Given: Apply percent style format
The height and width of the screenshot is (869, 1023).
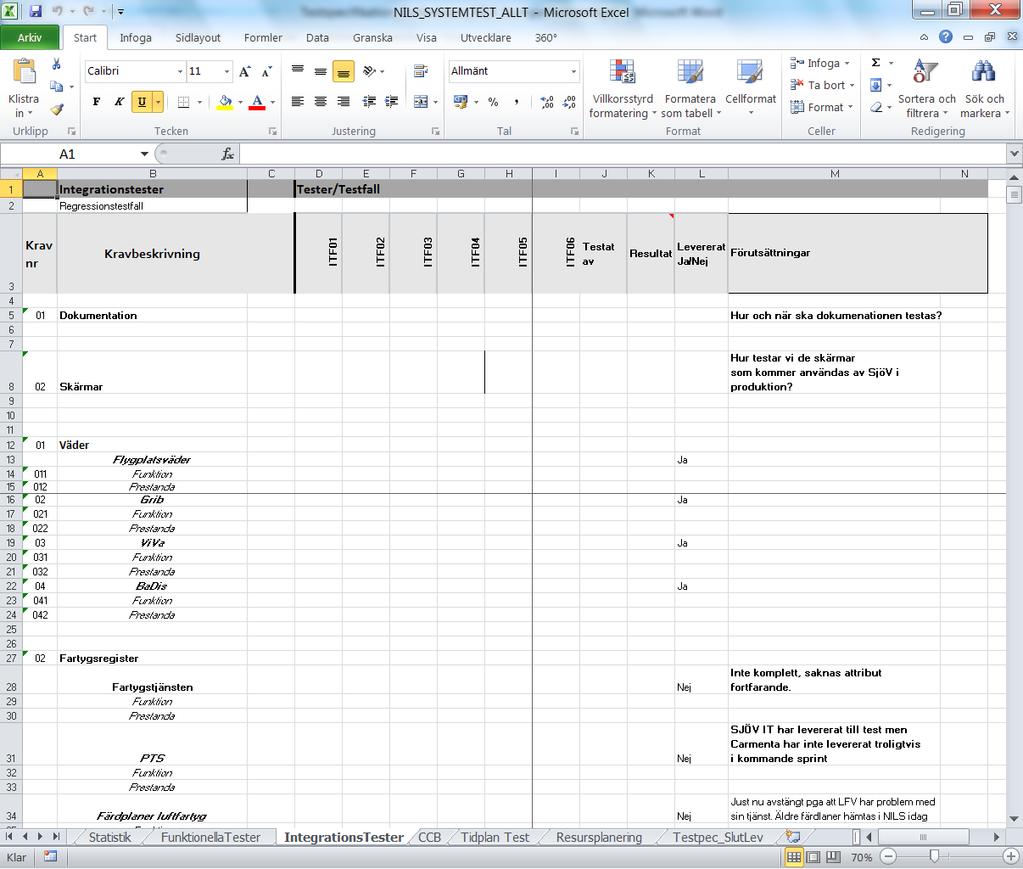Looking at the screenshot, I should pyautogui.click(x=493, y=102).
